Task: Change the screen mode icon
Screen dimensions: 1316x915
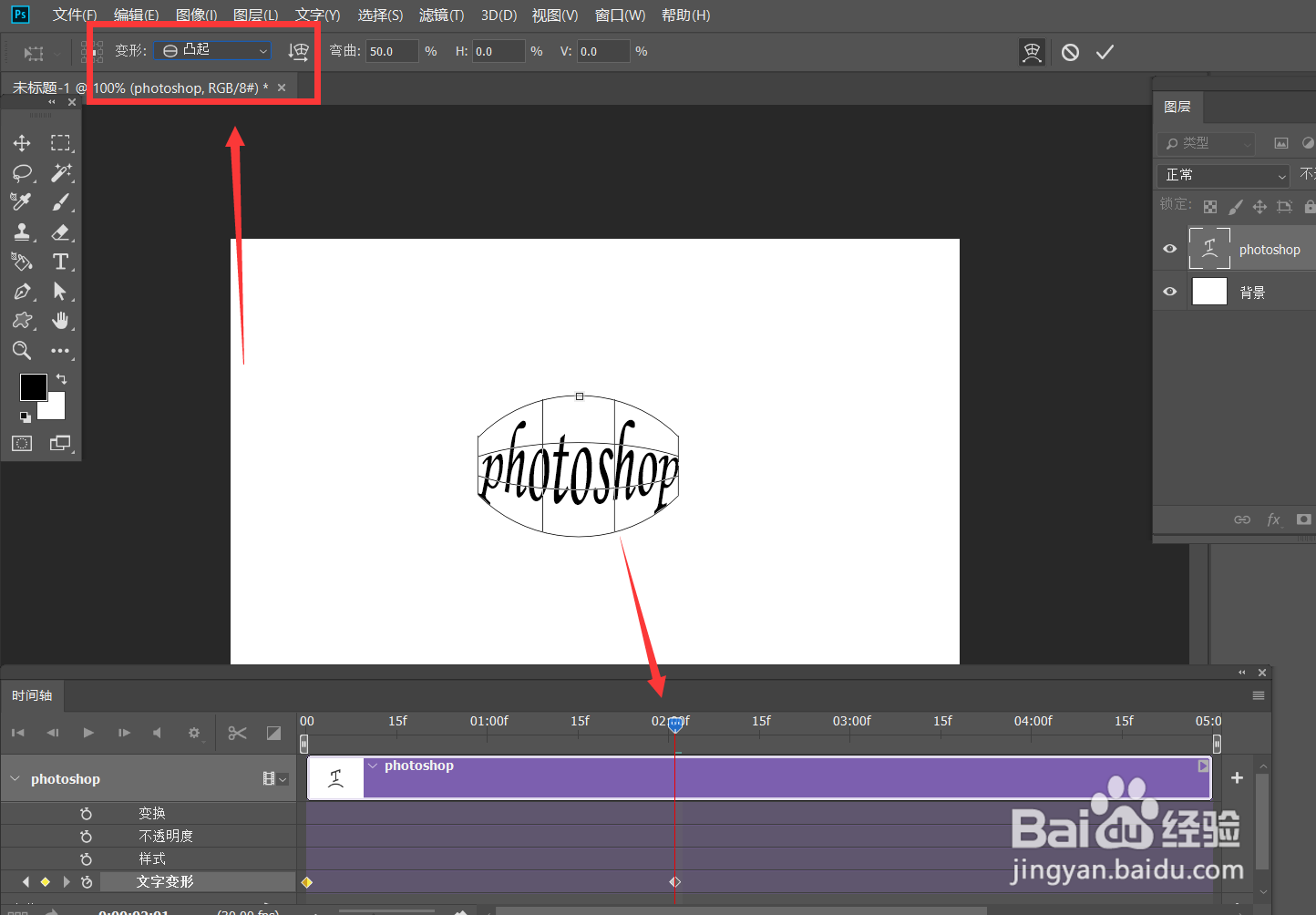Action: tap(60, 443)
